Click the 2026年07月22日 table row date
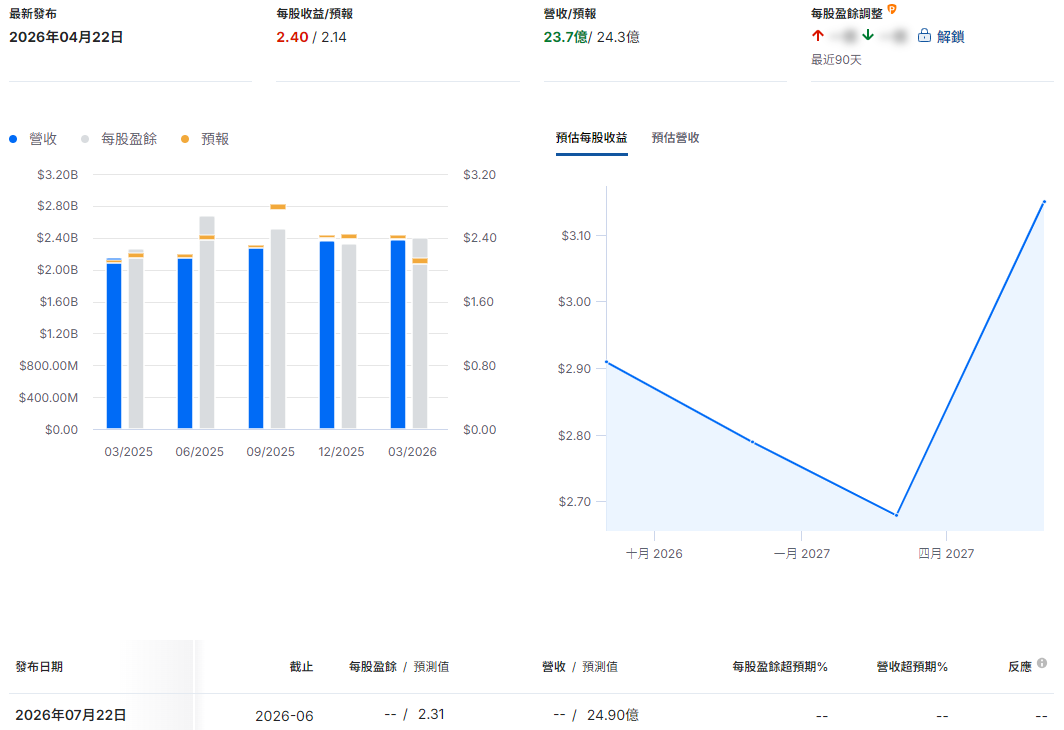Screen dimensions: 1064x730 (71, 715)
